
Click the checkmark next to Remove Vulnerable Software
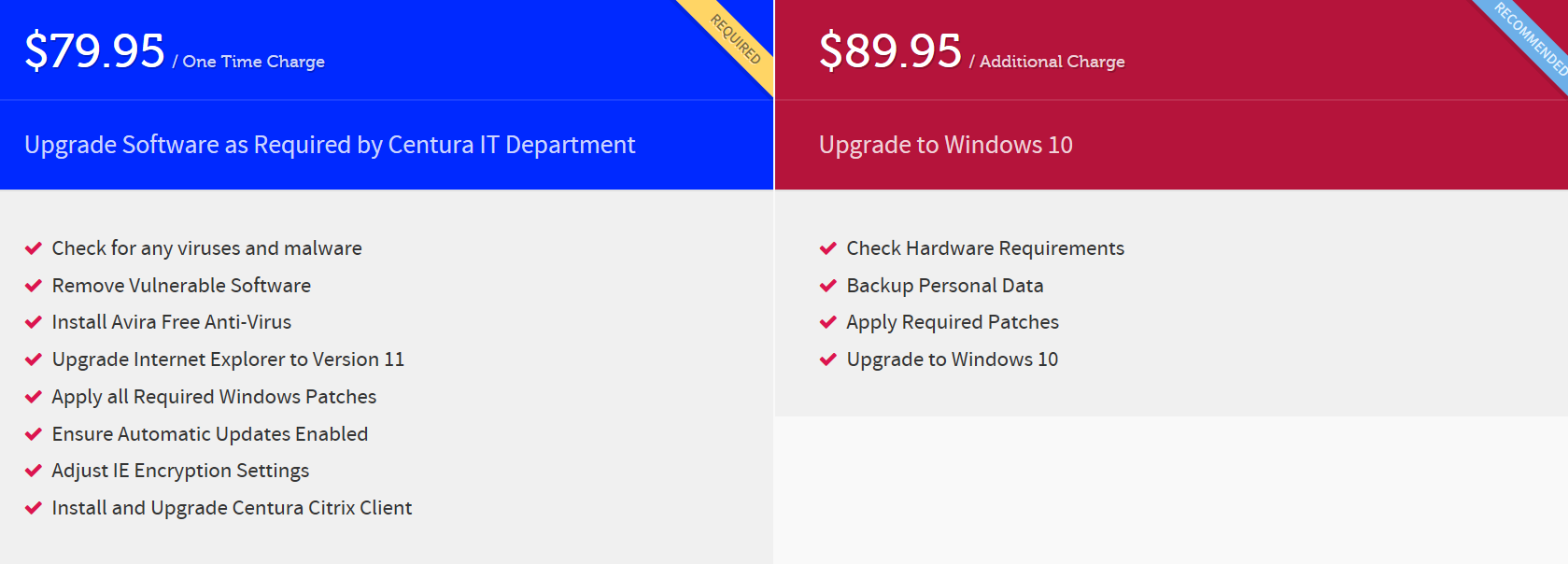[x=34, y=286]
